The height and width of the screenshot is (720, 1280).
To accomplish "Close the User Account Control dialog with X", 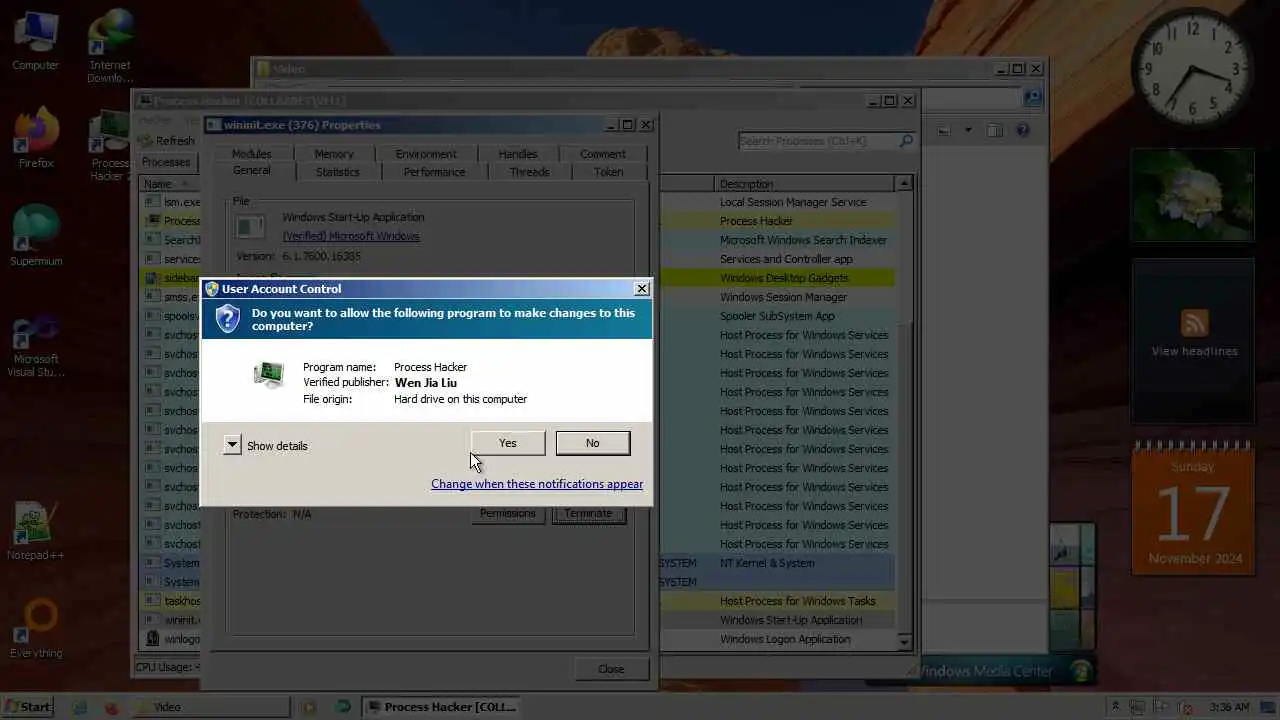I will tap(642, 289).
